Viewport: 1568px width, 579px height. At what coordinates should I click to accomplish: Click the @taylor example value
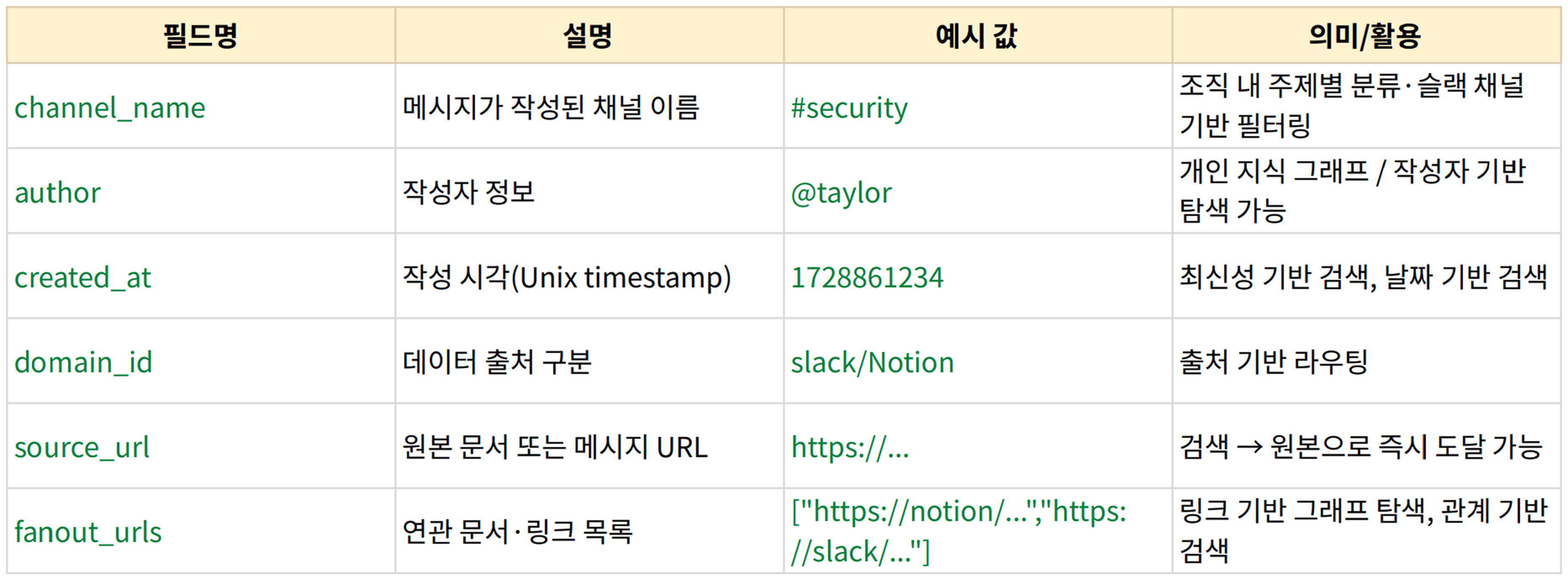click(x=841, y=193)
